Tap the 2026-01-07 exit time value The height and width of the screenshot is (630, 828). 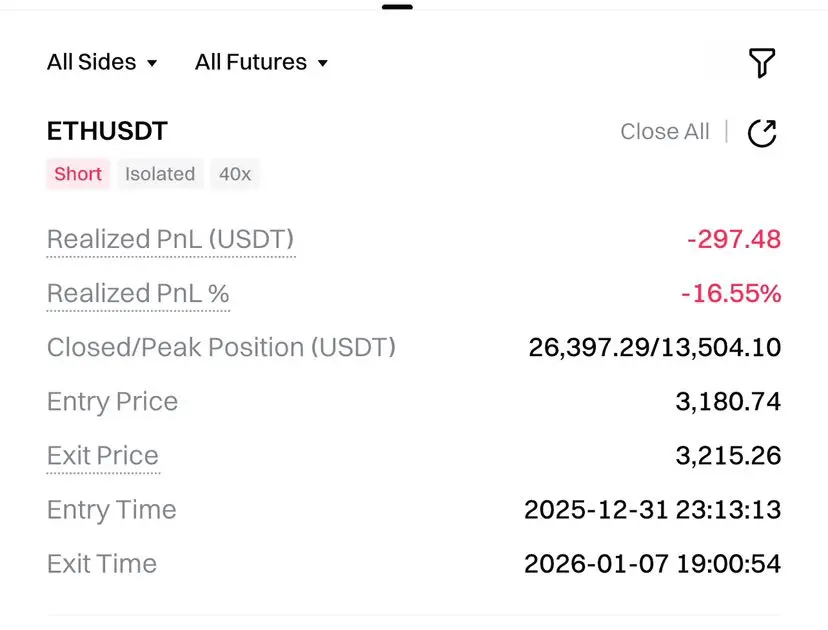[652, 564]
